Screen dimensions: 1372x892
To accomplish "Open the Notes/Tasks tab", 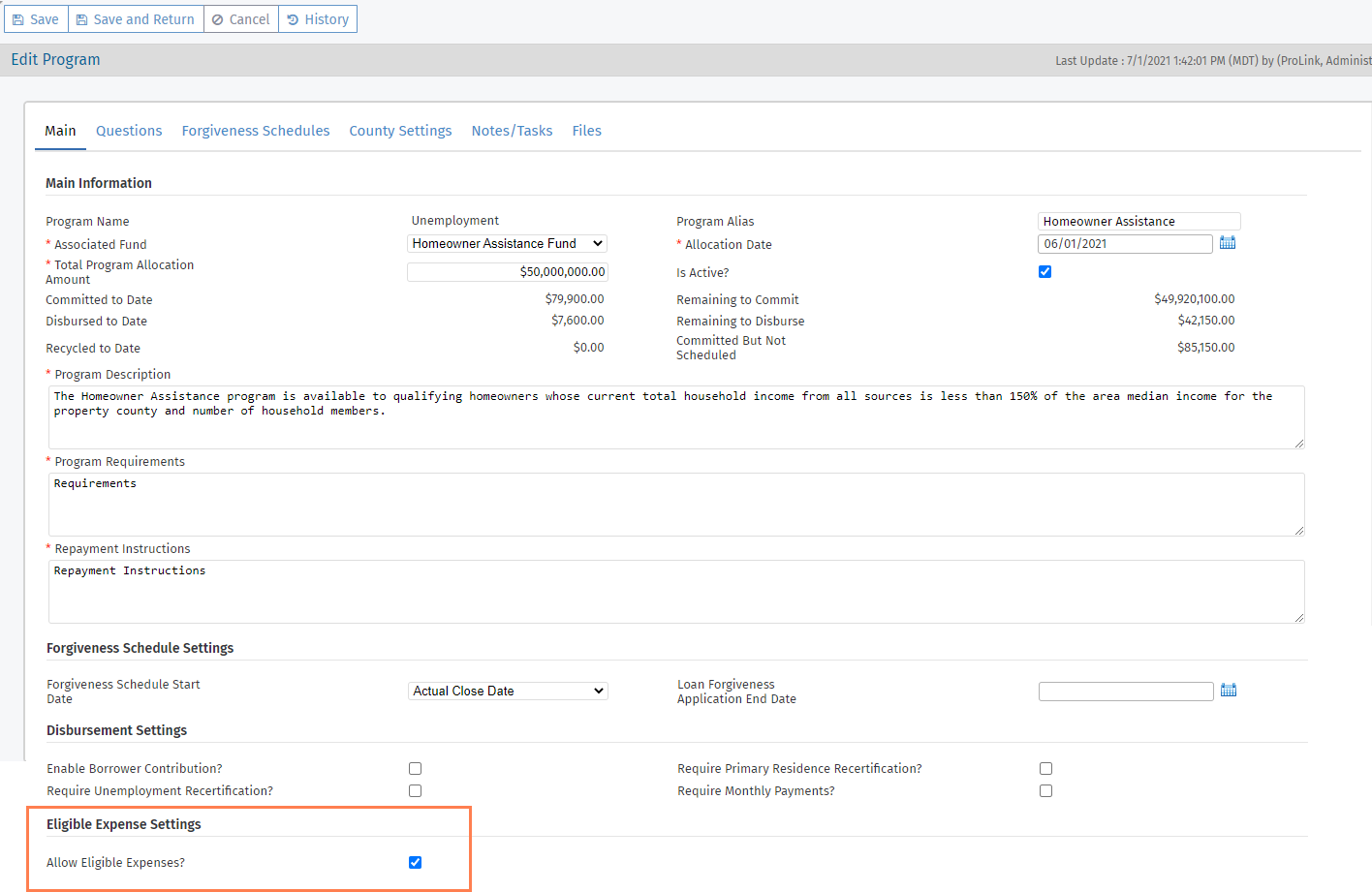I will 512,131.
